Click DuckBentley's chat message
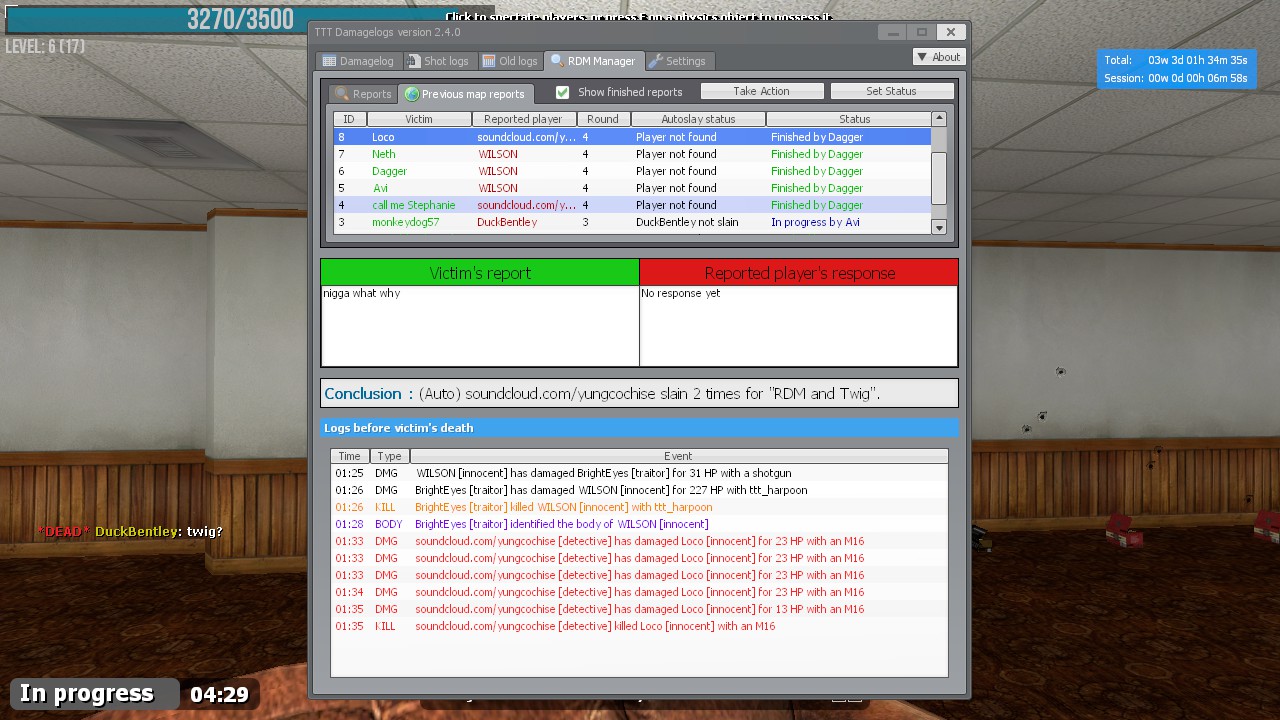1280x720 pixels. [130, 531]
